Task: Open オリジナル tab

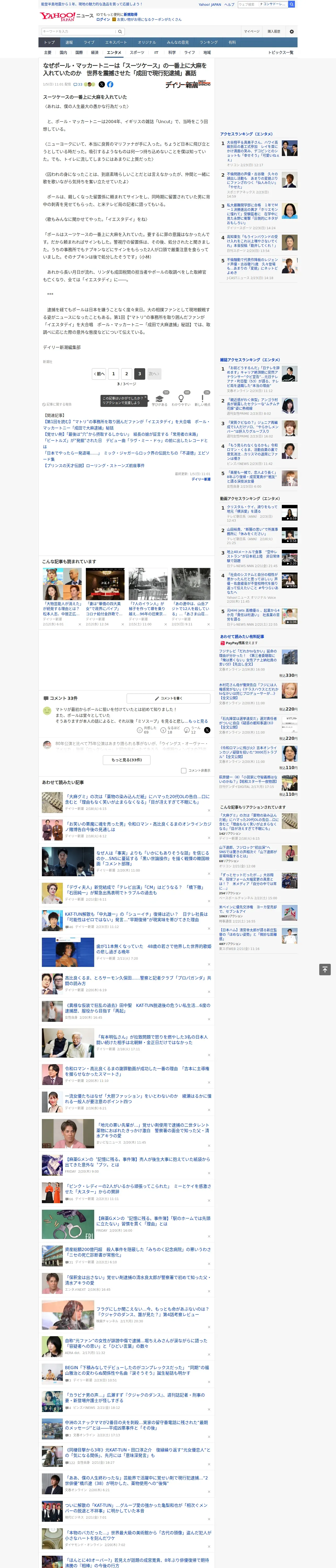Action: pyautogui.click(x=147, y=42)
